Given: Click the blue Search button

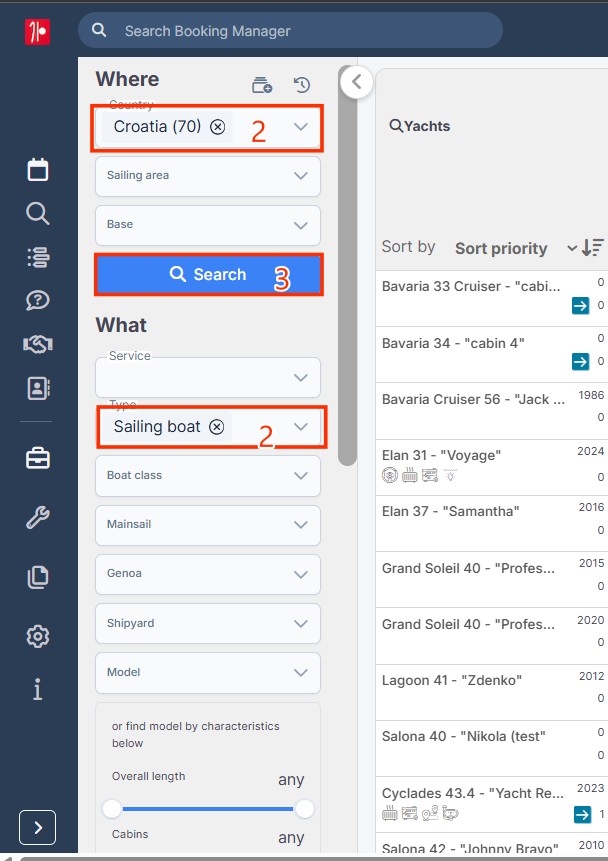Looking at the screenshot, I should point(209,275).
